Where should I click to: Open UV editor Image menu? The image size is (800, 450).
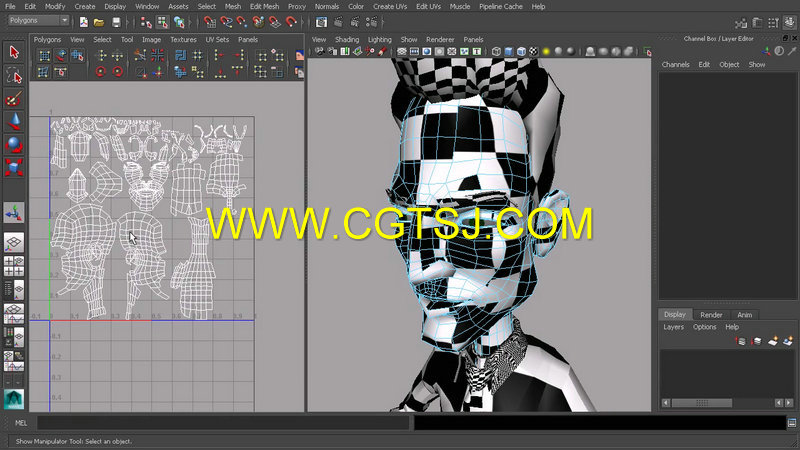[x=151, y=39]
